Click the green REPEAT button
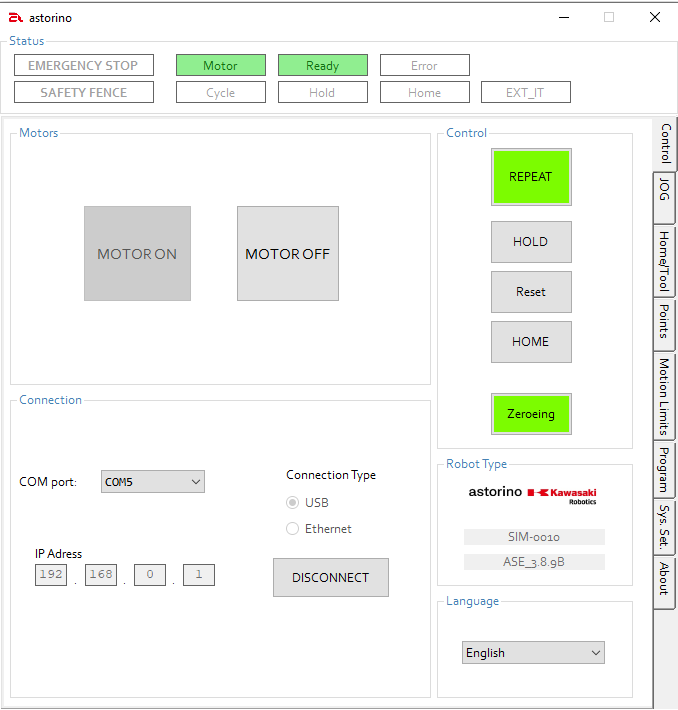 [531, 177]
